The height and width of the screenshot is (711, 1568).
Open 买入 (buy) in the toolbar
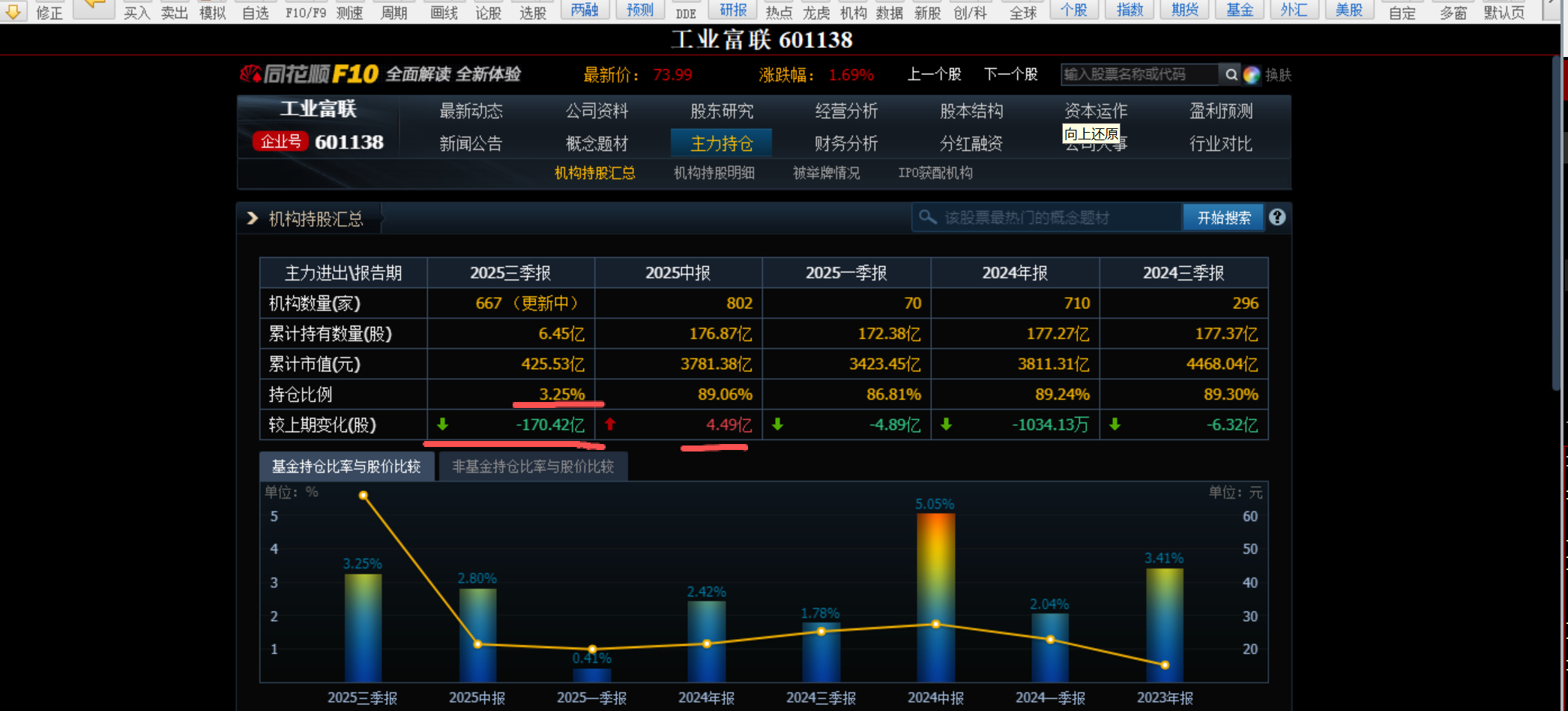pyautogui.click(x=136, y=13)
